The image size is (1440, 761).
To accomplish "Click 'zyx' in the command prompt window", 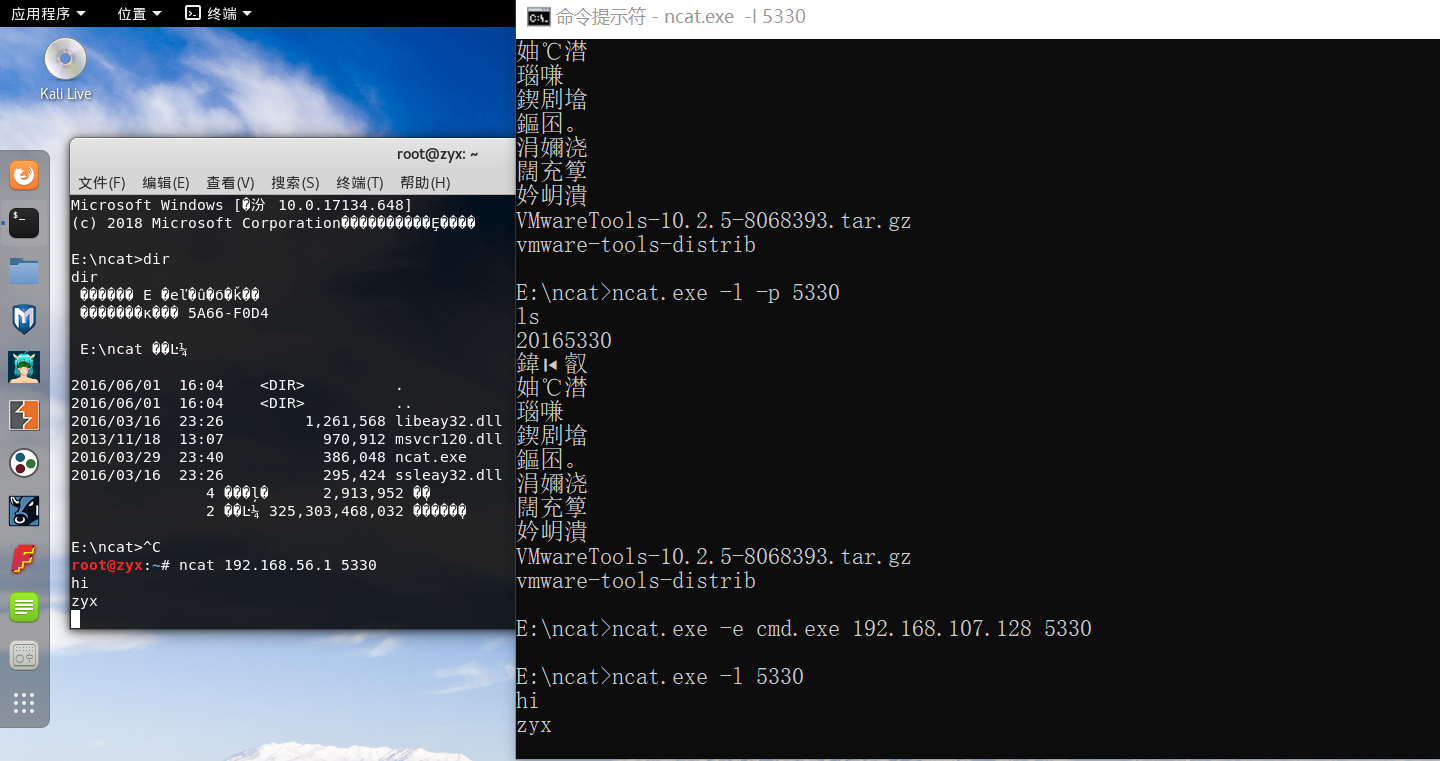I will coord(534,725).
